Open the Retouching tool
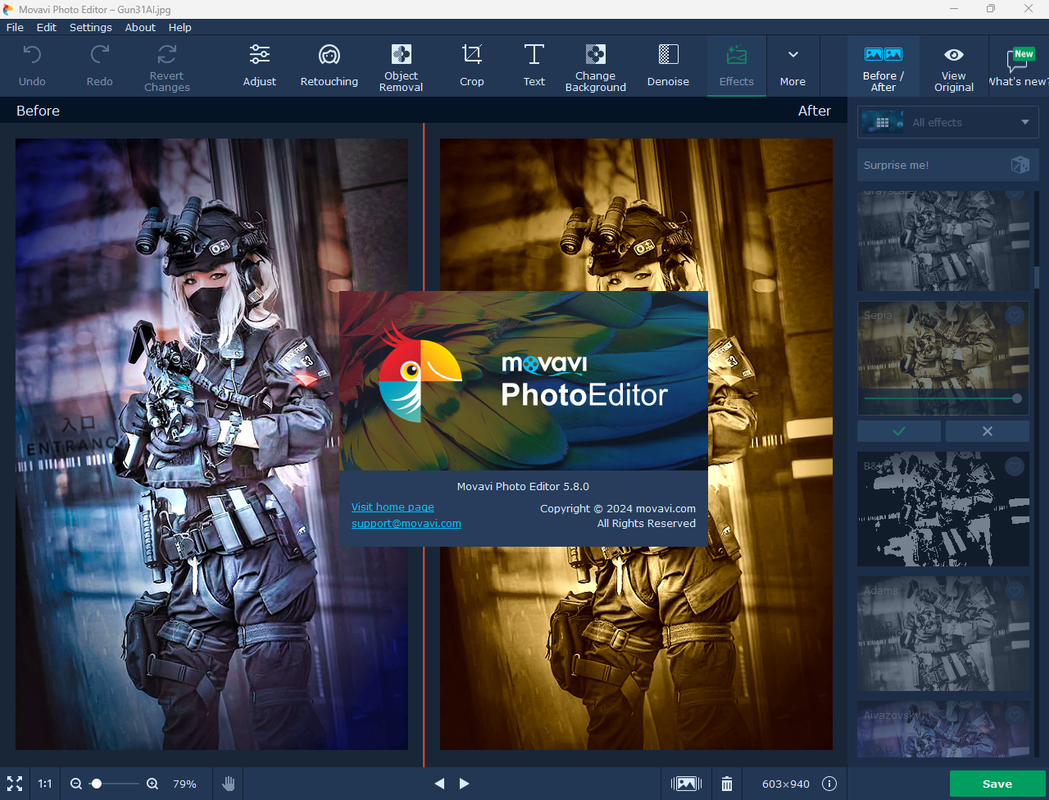The image size is (1049, 800). pos(329,66)
